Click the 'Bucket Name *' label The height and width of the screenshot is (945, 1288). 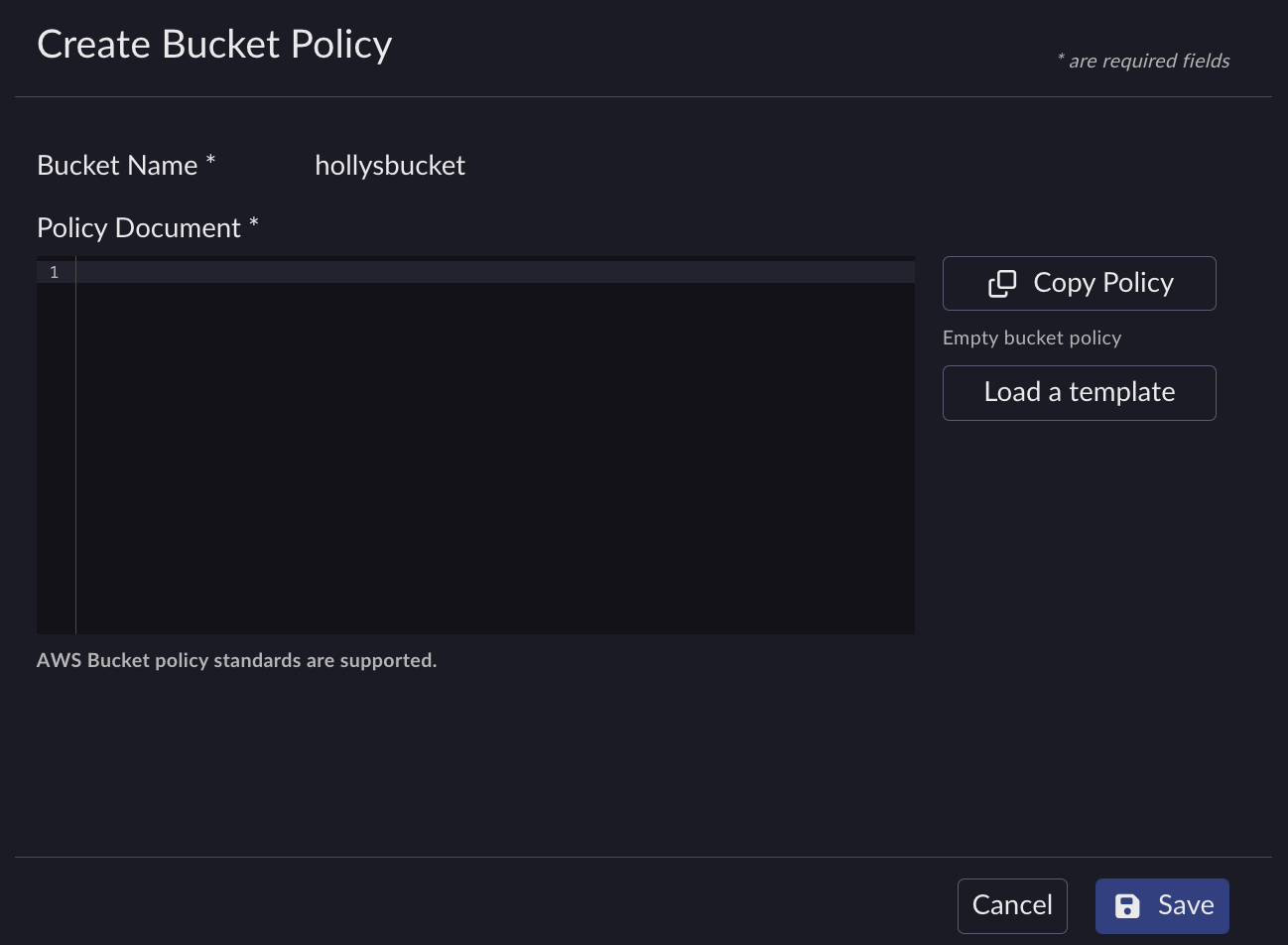pyautogui.click(x=126, y=166)
